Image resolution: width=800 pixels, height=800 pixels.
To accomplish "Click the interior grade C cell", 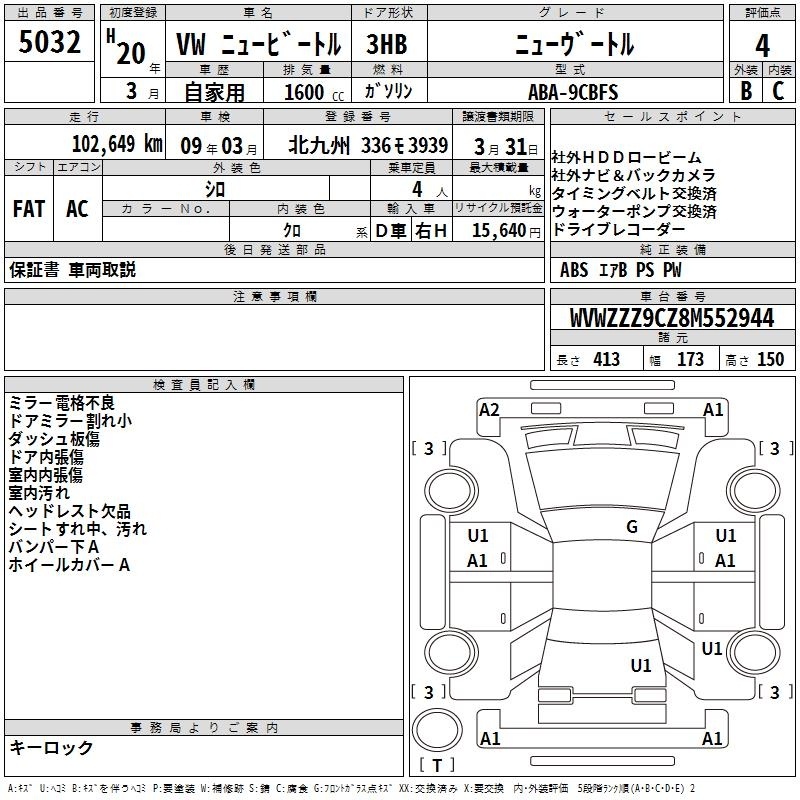I will tap(779, 91).
